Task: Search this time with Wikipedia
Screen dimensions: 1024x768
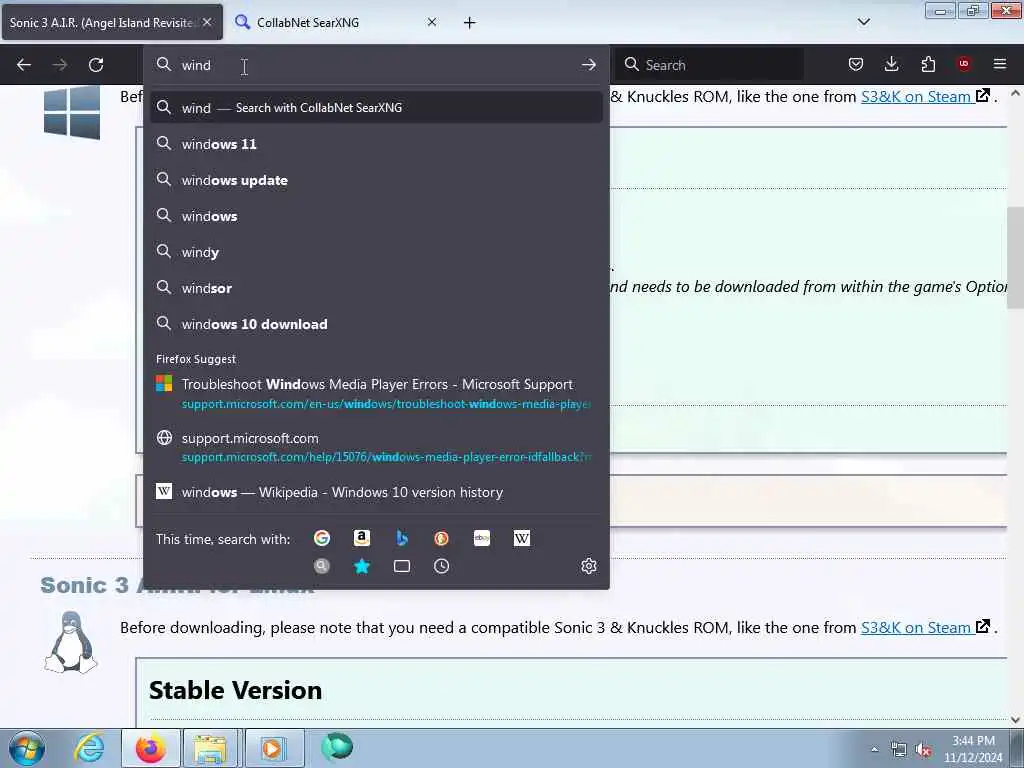Action: coord(522,538)
